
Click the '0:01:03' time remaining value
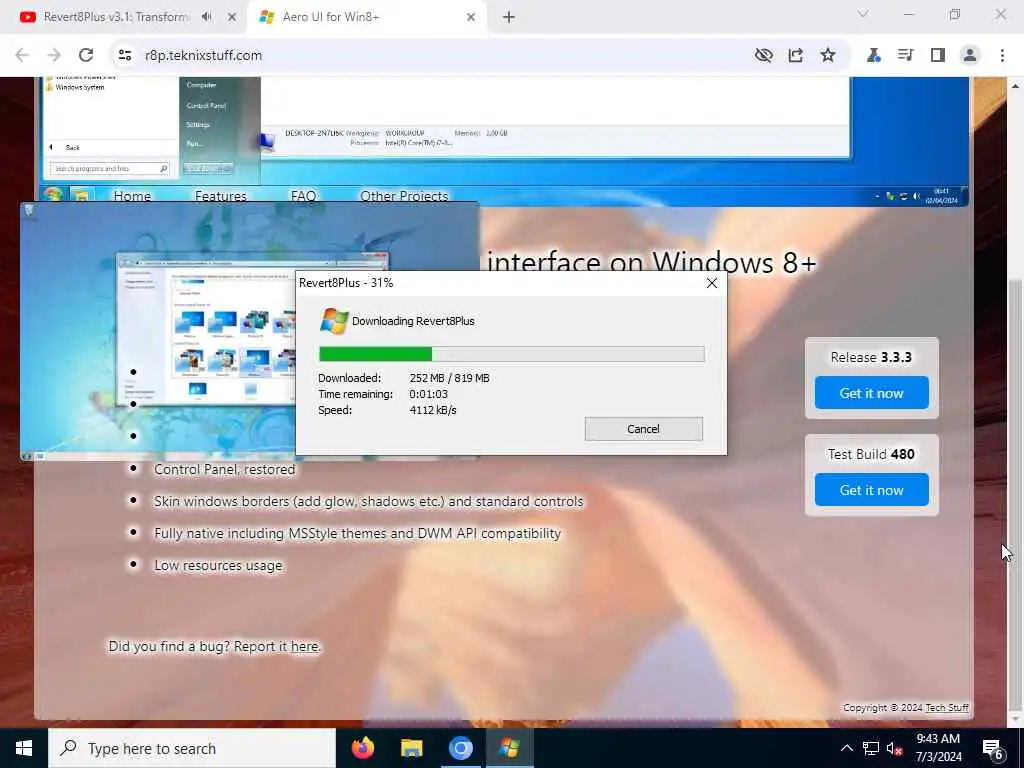click(x=428, y=394)
